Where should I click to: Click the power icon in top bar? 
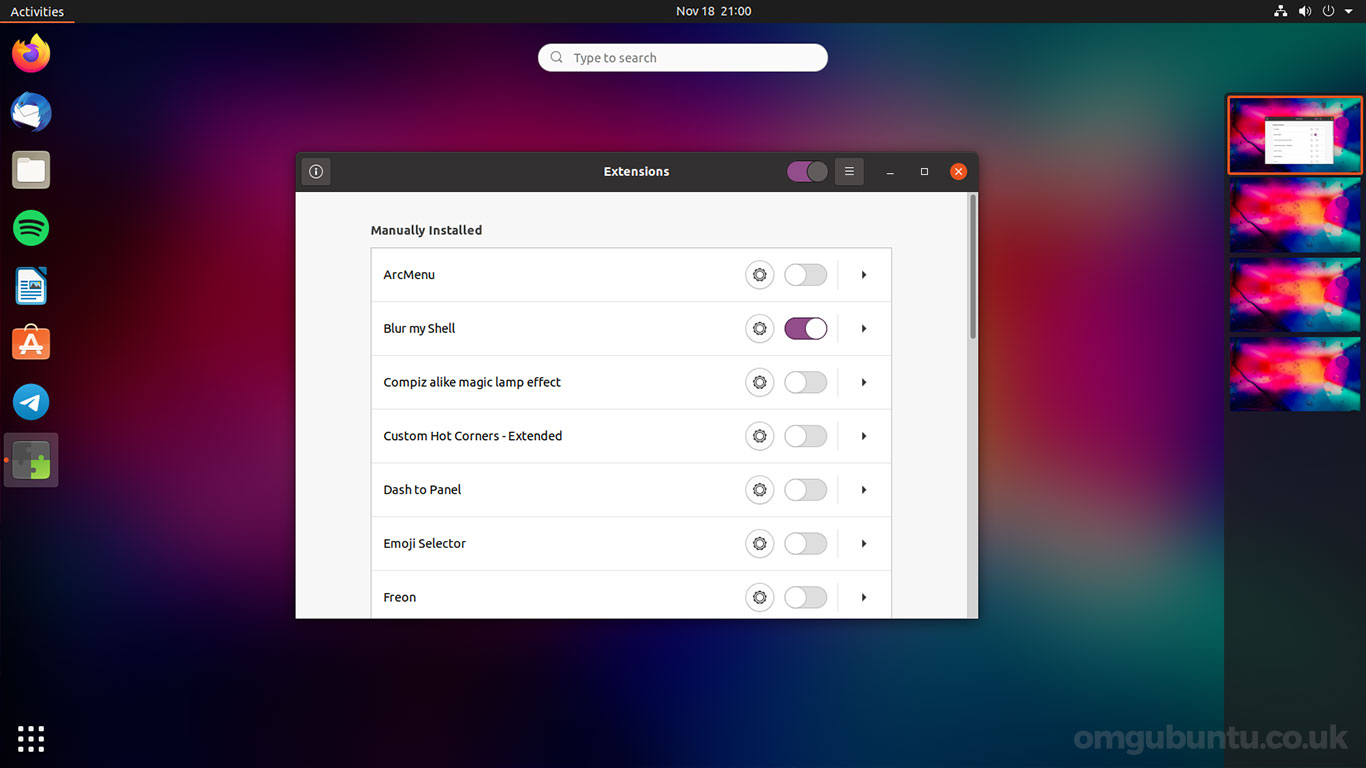(x=1329, y=11)
